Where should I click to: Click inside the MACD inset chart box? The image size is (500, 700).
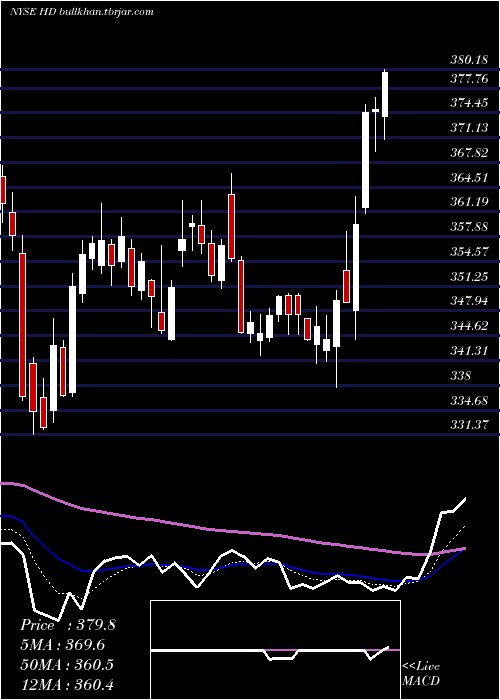275,650
